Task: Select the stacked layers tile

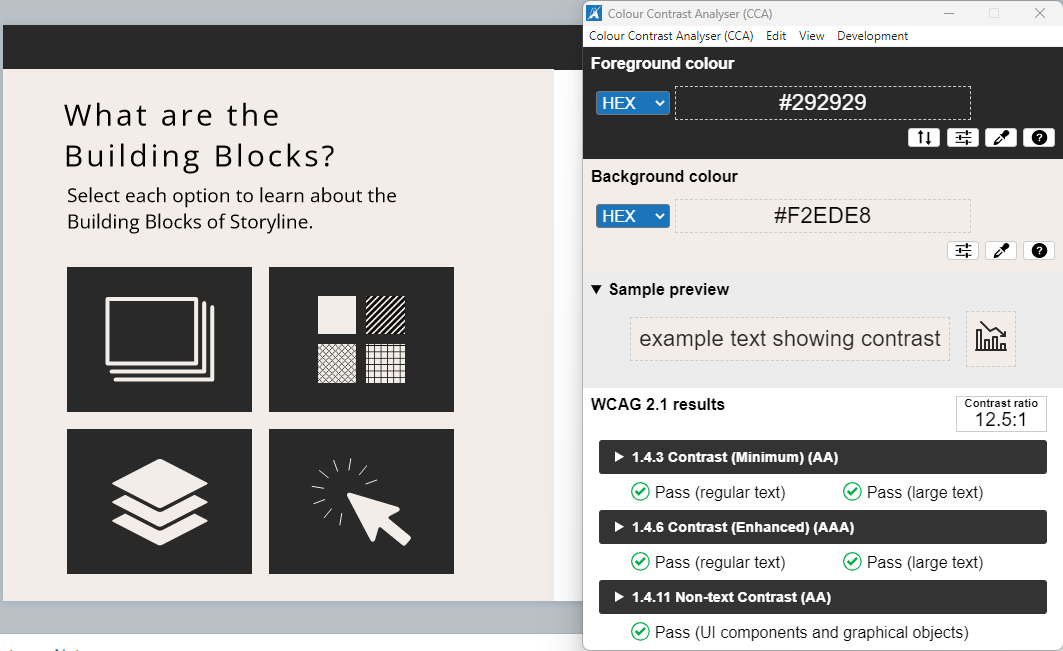Action: tap(159, 501)
